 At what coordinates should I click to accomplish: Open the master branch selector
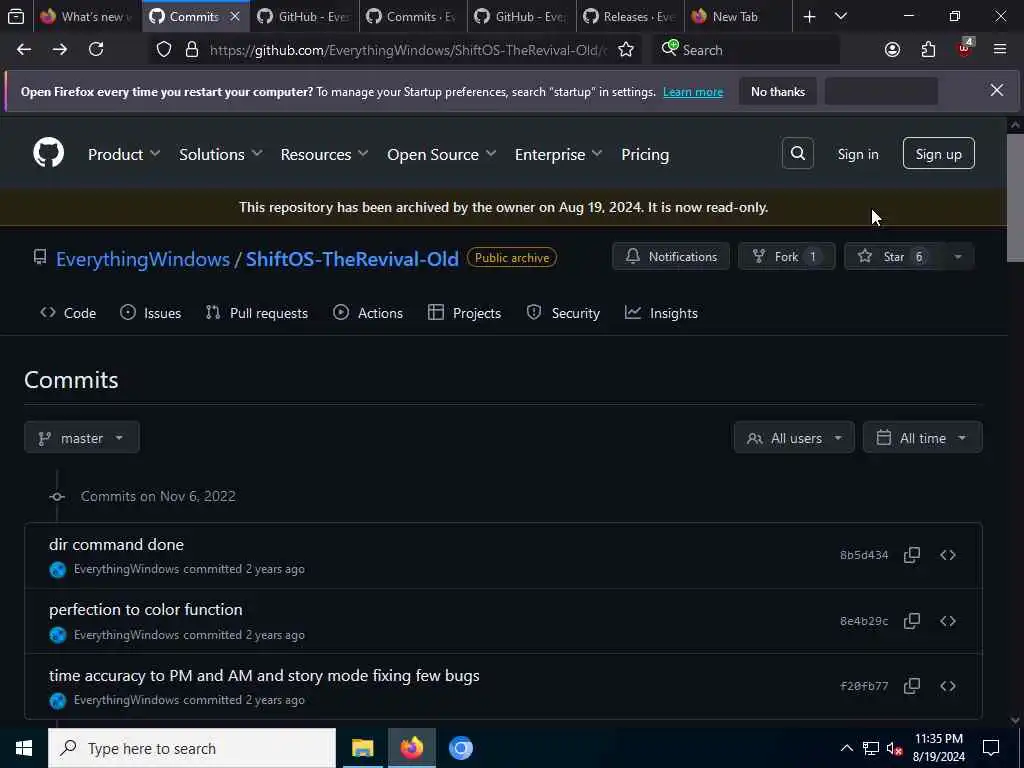(82, 438)
